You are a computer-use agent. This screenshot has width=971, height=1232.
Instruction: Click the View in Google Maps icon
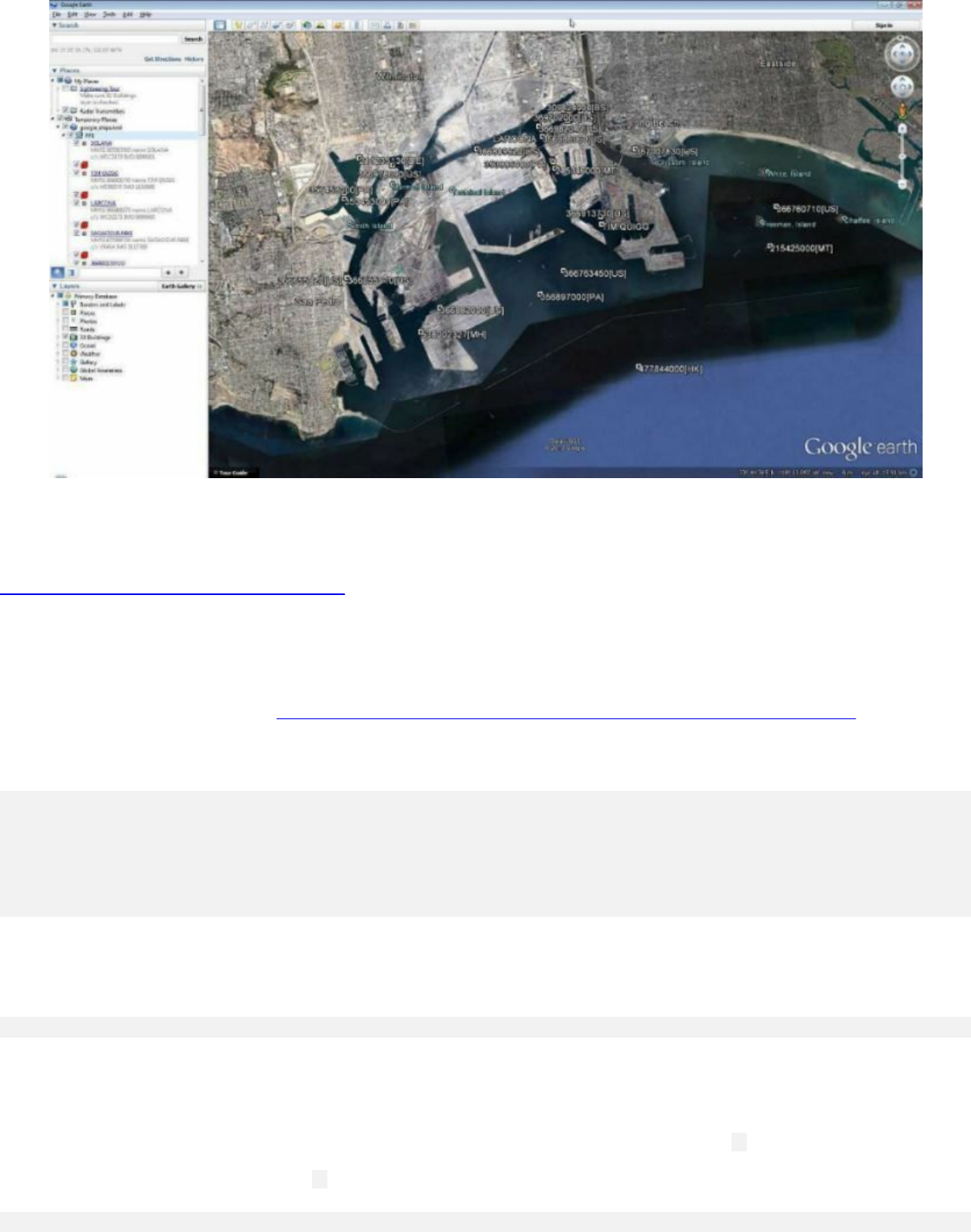(413, 25)
